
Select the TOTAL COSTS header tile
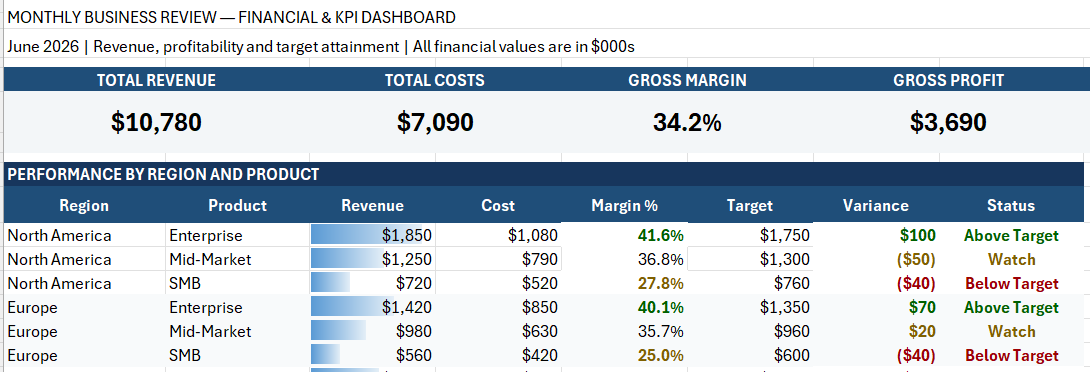[435, 80]
